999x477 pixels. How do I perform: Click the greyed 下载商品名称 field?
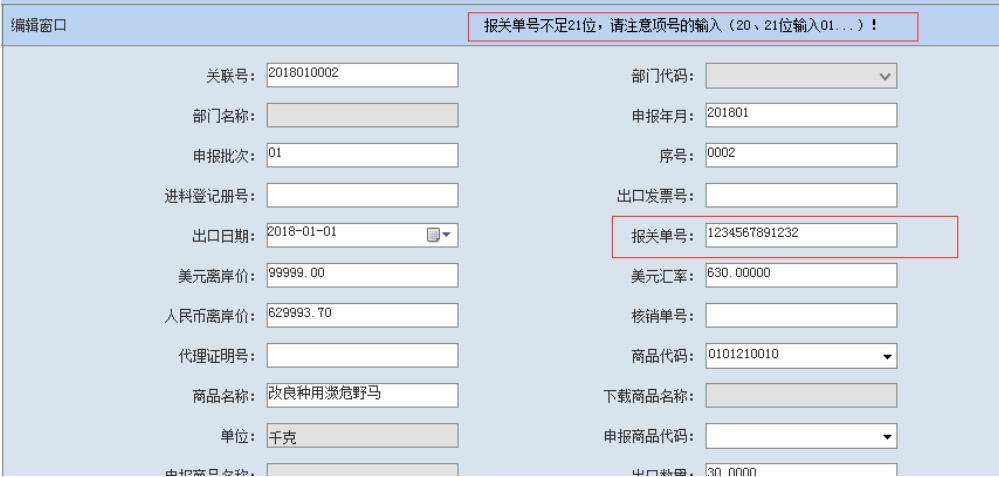800,395
